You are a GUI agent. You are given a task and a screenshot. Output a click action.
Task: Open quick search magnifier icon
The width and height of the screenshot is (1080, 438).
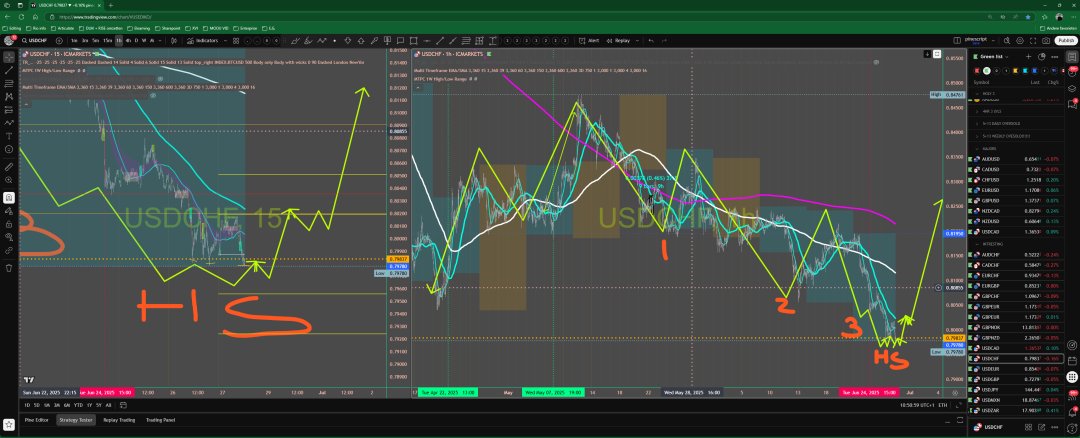pyautogui.click(x=1006, y=41)
